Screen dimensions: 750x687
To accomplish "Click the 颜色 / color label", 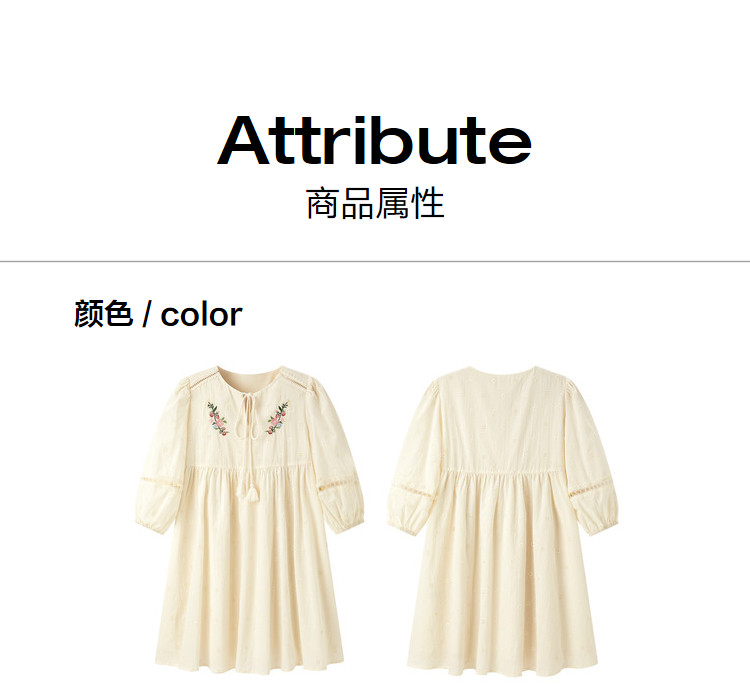I will pyautogui.click(x=158, y=314).
